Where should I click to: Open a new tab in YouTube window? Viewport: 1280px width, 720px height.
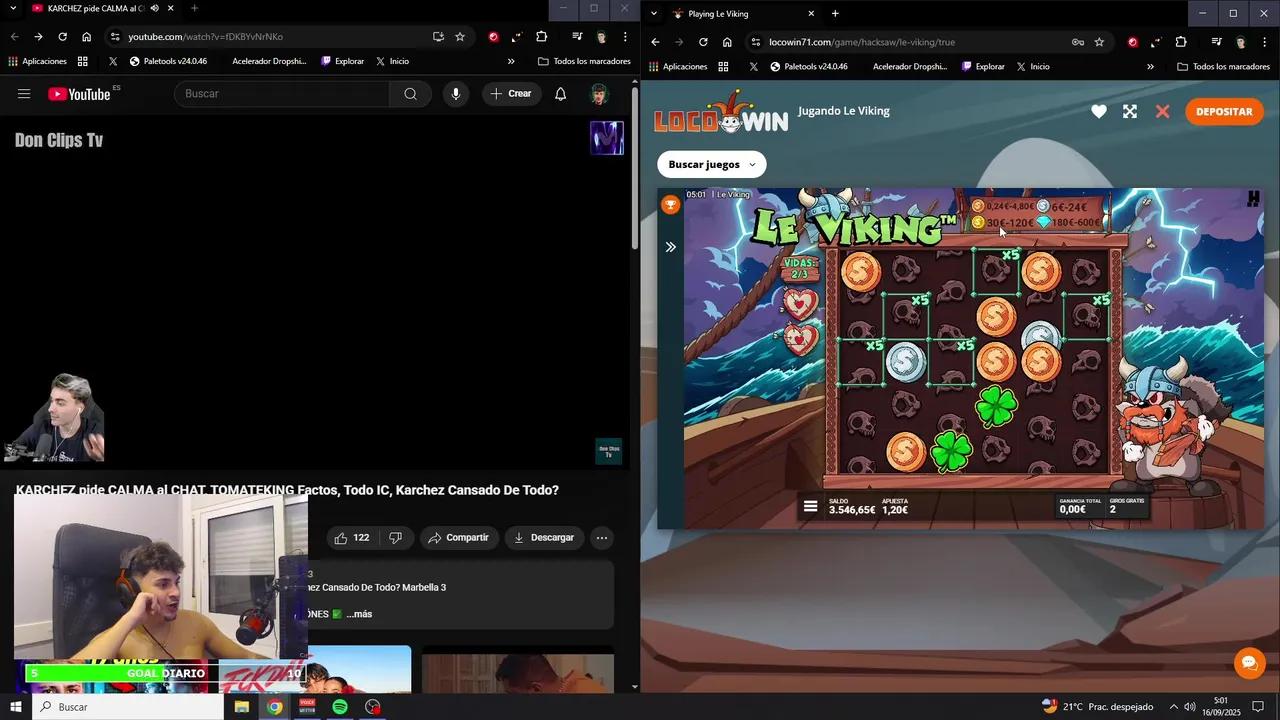194,9
